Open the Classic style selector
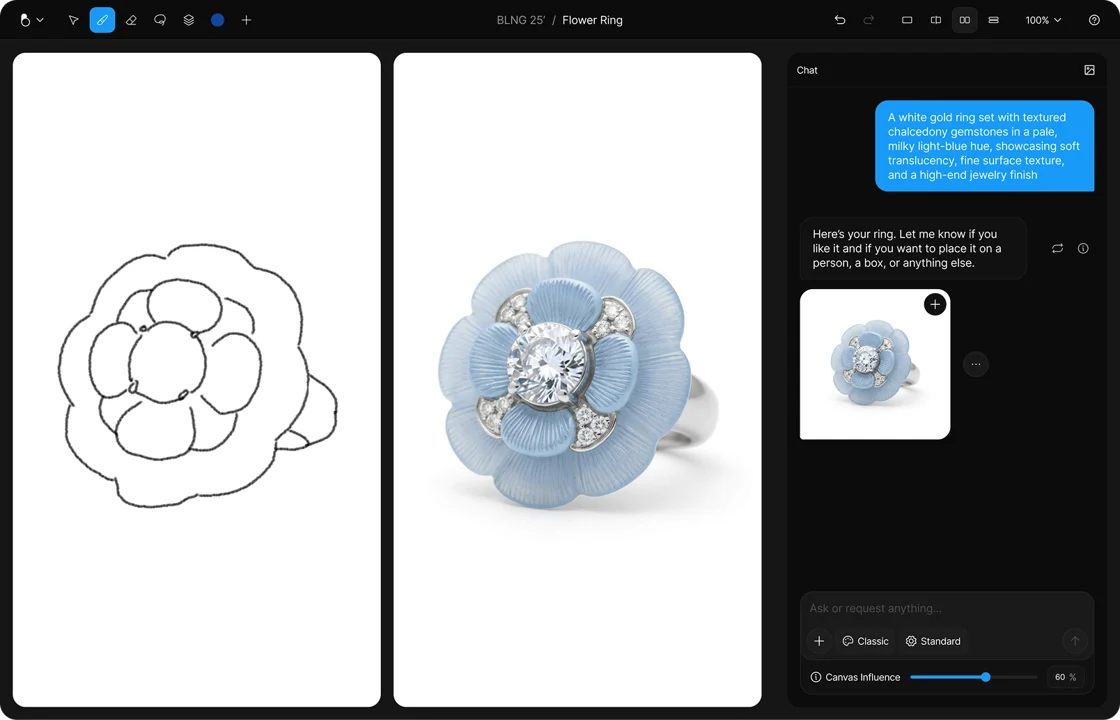This screenshot has height=720, width=1120. [865, 641]
